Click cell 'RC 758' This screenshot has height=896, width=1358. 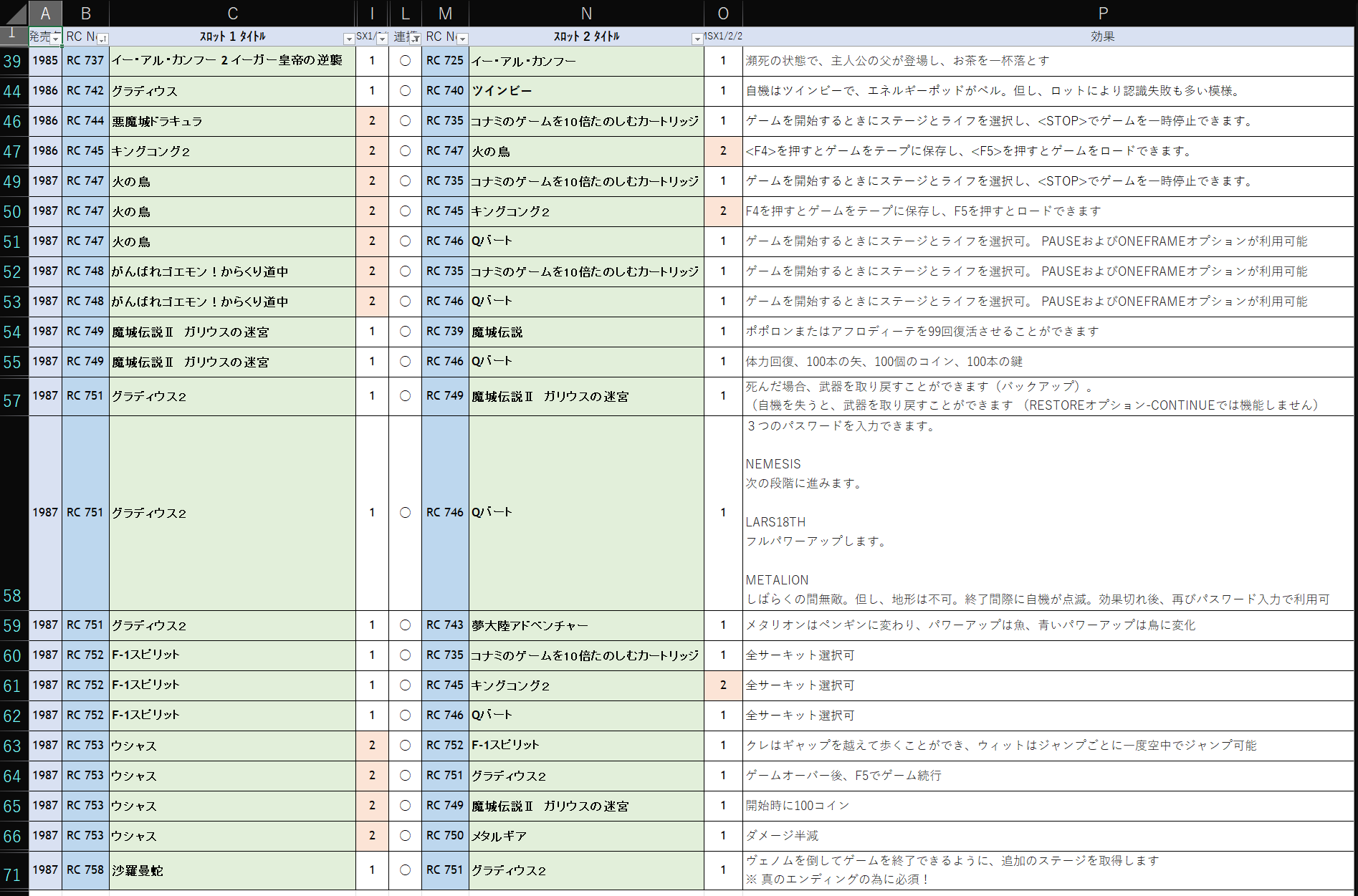pos(86,871)
